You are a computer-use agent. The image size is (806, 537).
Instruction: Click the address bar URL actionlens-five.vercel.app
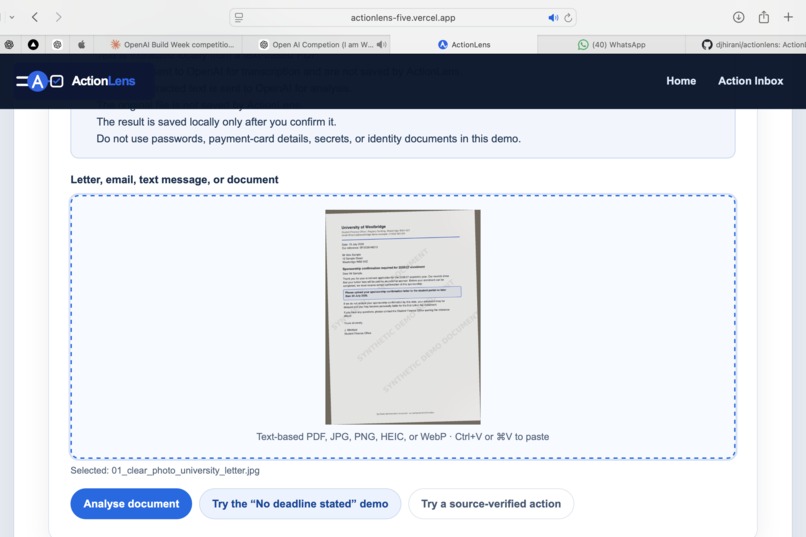pos(403,17)
